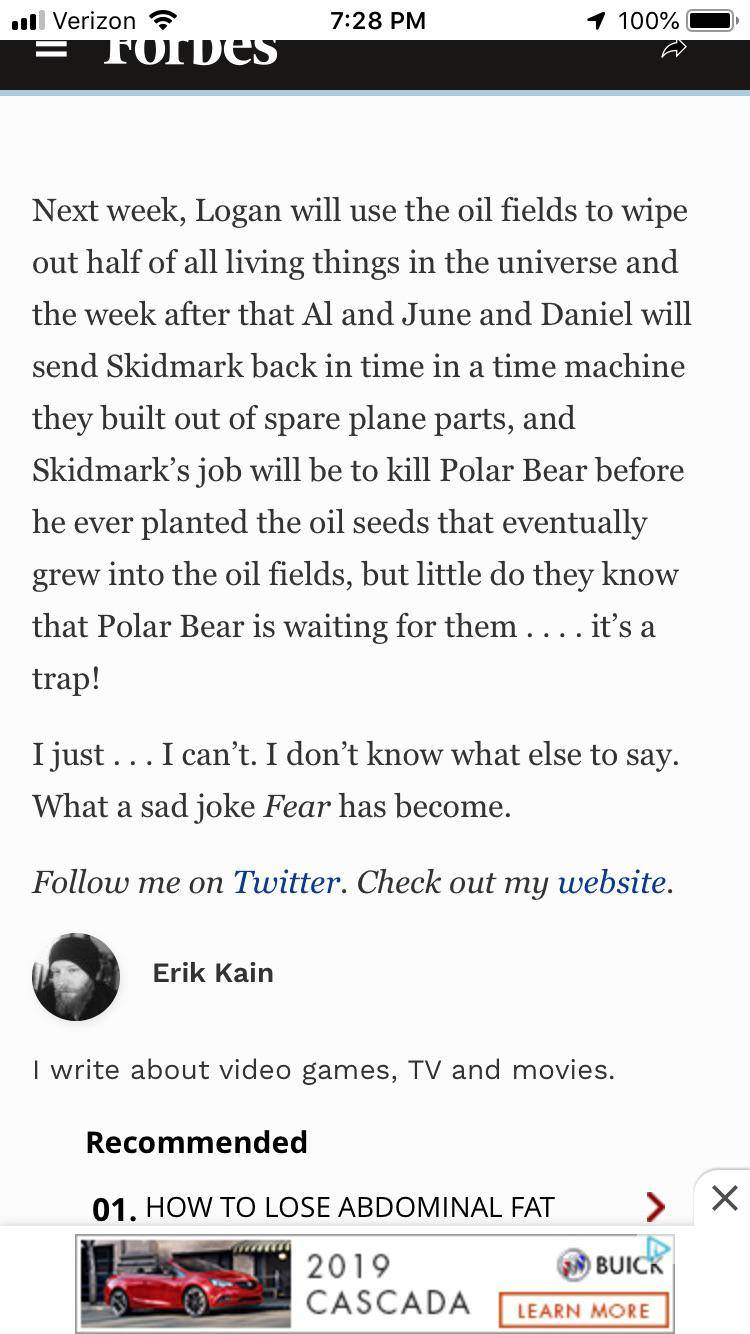The width and height of the screenshot is (750, 1334).
Task: Tap the 7:28 PM clock
Action: coord(376,20)
